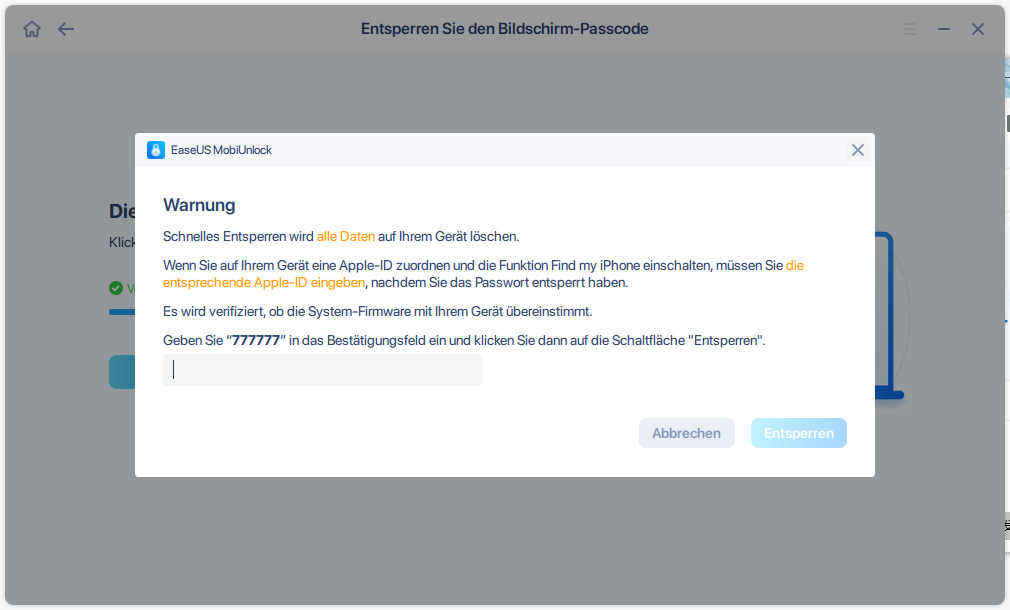Click the Entsperren button
Viewport: 1010px width, 610px height.
[799, 433]
